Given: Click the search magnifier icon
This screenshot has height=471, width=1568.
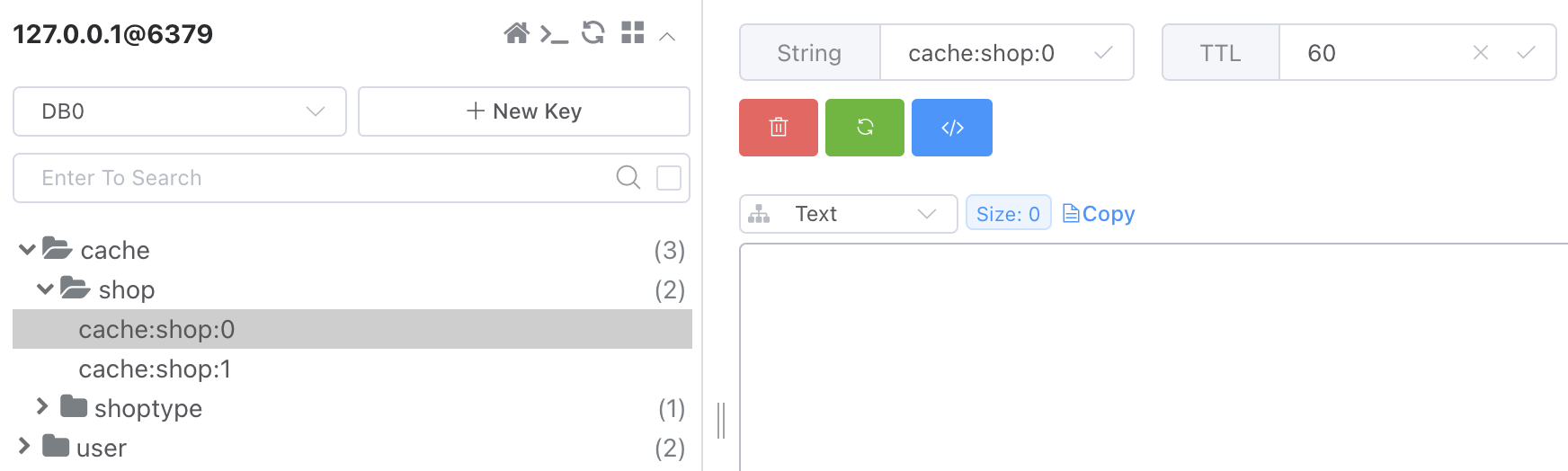Looking at the screenshot, I should pos(628,178).
